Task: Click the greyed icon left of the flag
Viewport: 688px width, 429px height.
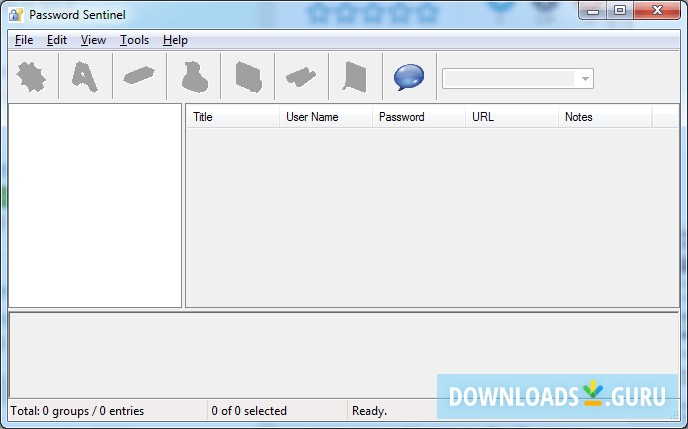Action: click(x=301, y=77)
